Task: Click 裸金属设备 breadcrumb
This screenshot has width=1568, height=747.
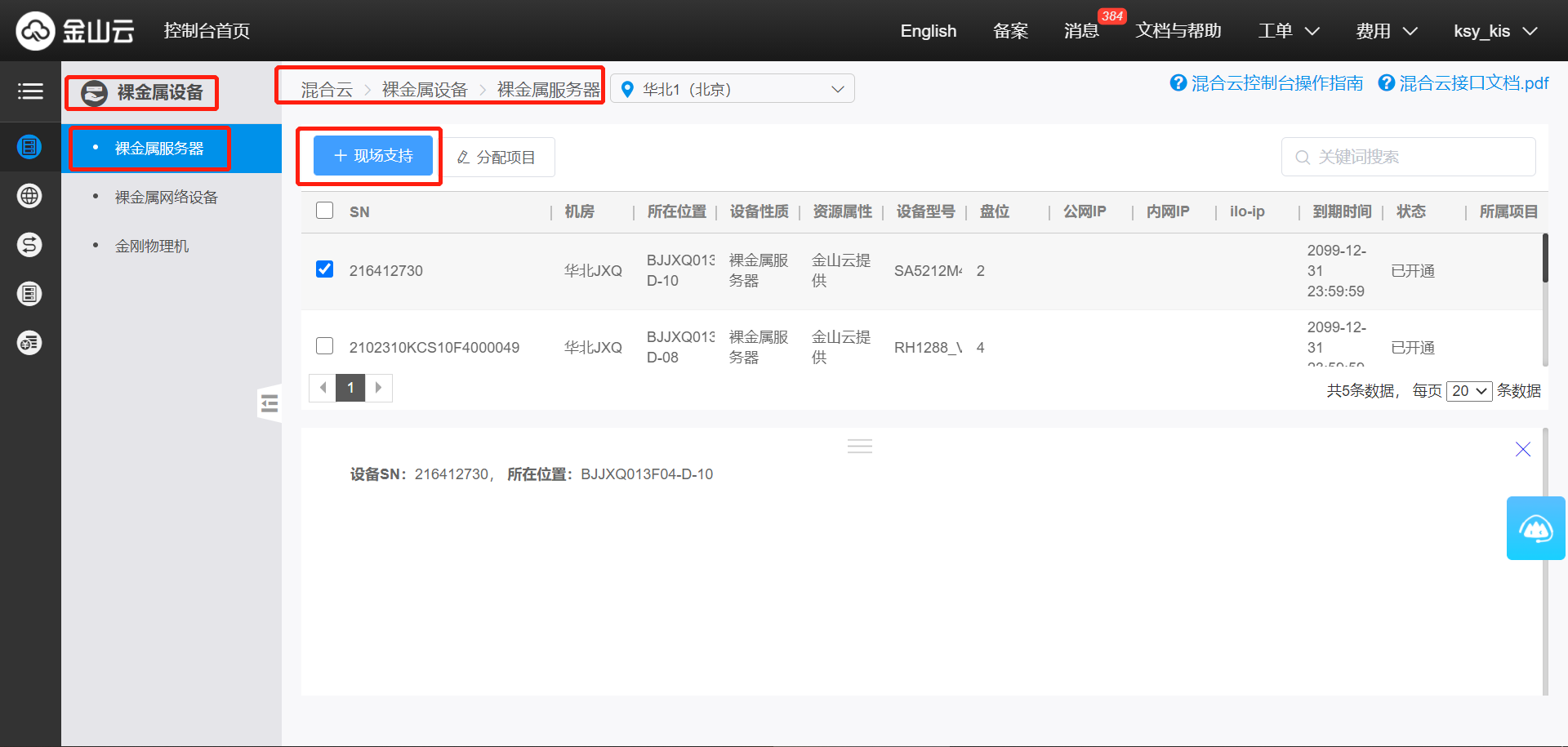Action: [425, 90]
